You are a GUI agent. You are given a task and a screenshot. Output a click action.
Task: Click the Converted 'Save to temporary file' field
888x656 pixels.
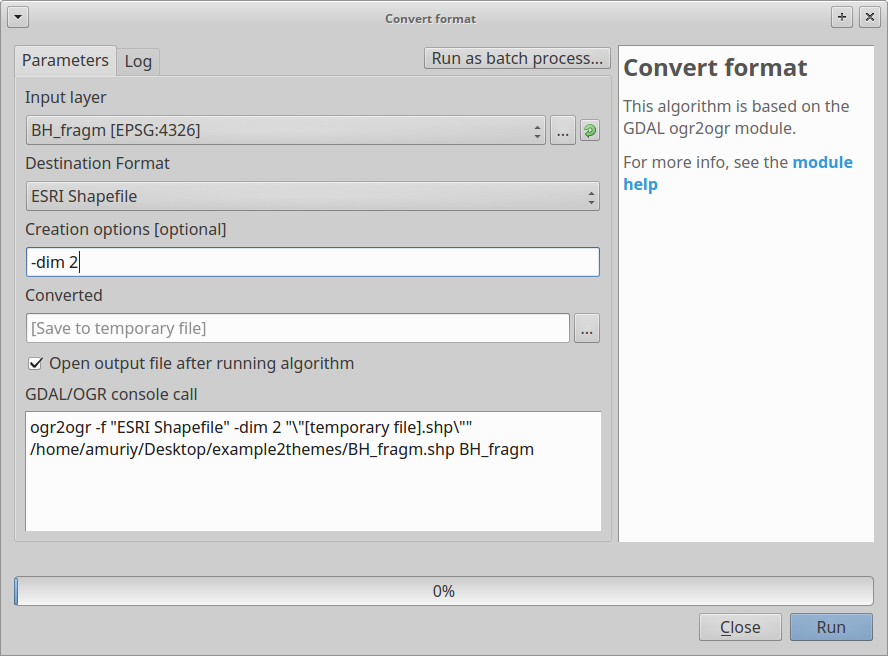pyautogui.click(x=297, y=328)
